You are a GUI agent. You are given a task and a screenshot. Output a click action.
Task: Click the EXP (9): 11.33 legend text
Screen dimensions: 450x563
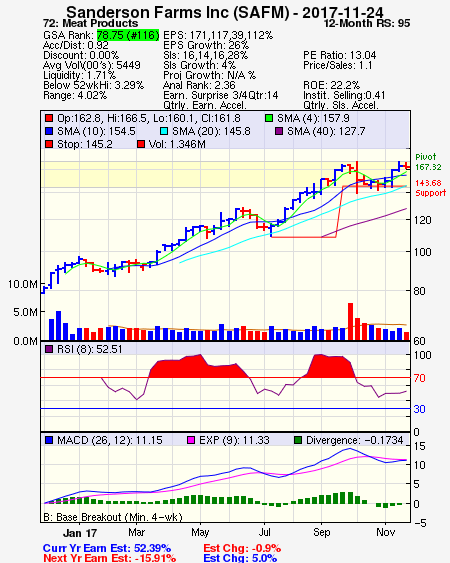[234, 440]
